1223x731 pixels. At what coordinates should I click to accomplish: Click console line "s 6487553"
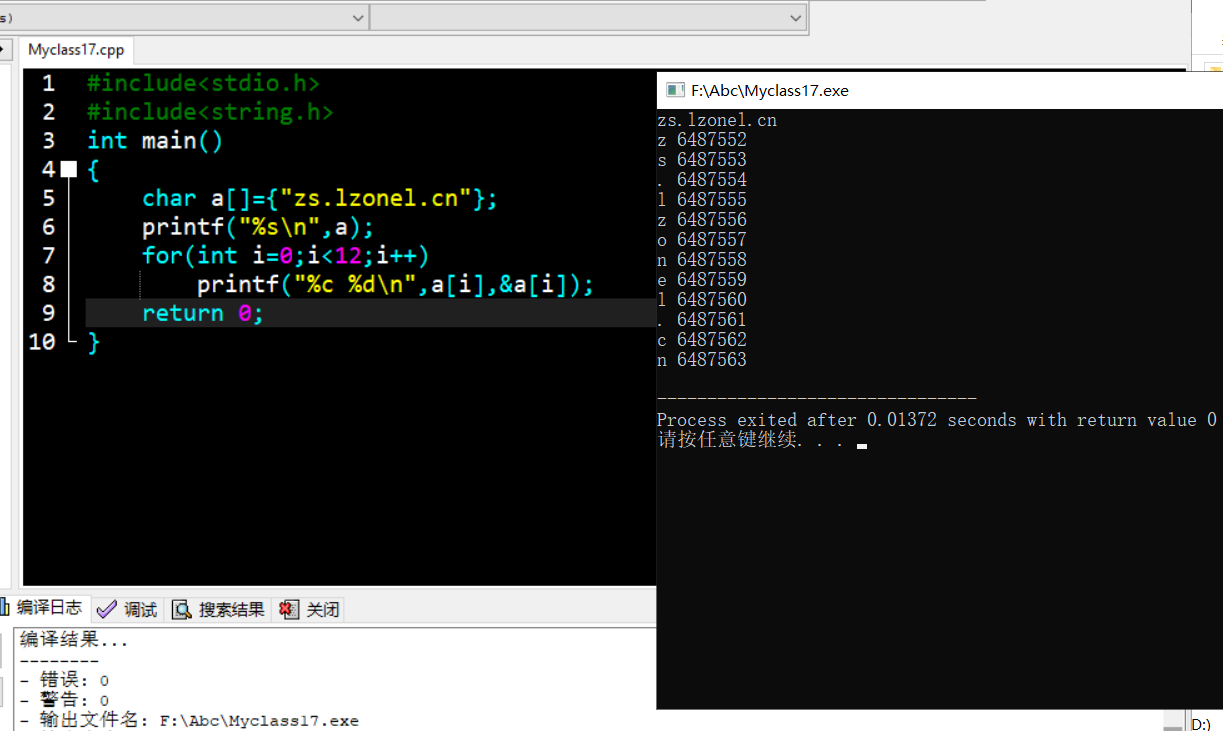(x=702, y=160)
